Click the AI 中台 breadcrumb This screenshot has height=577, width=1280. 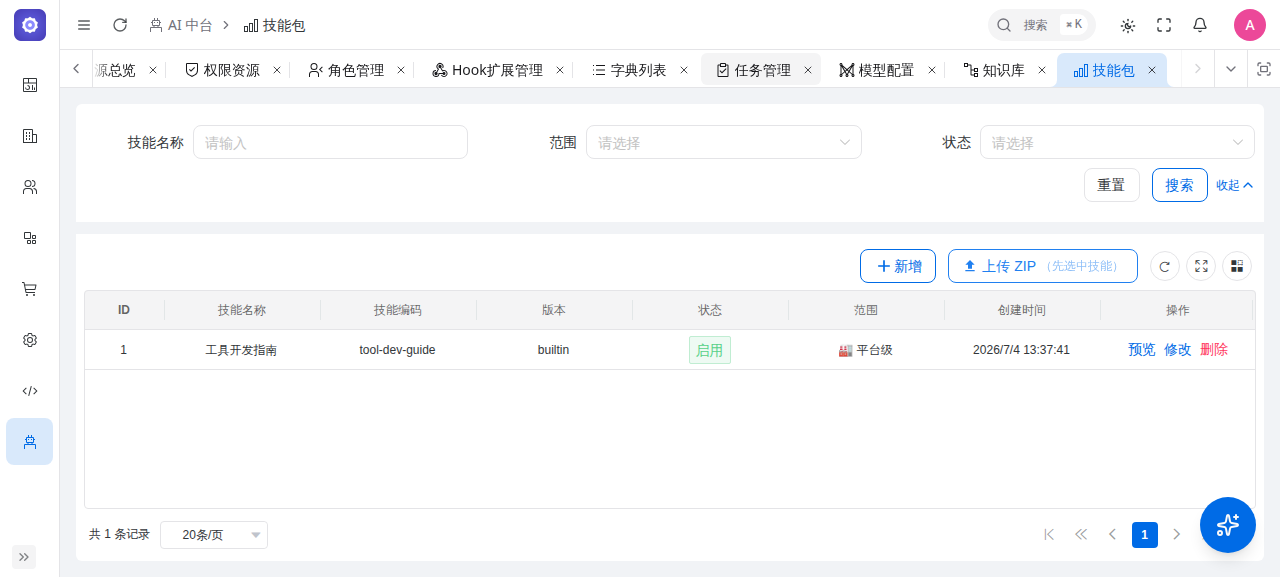pos(180,25)
